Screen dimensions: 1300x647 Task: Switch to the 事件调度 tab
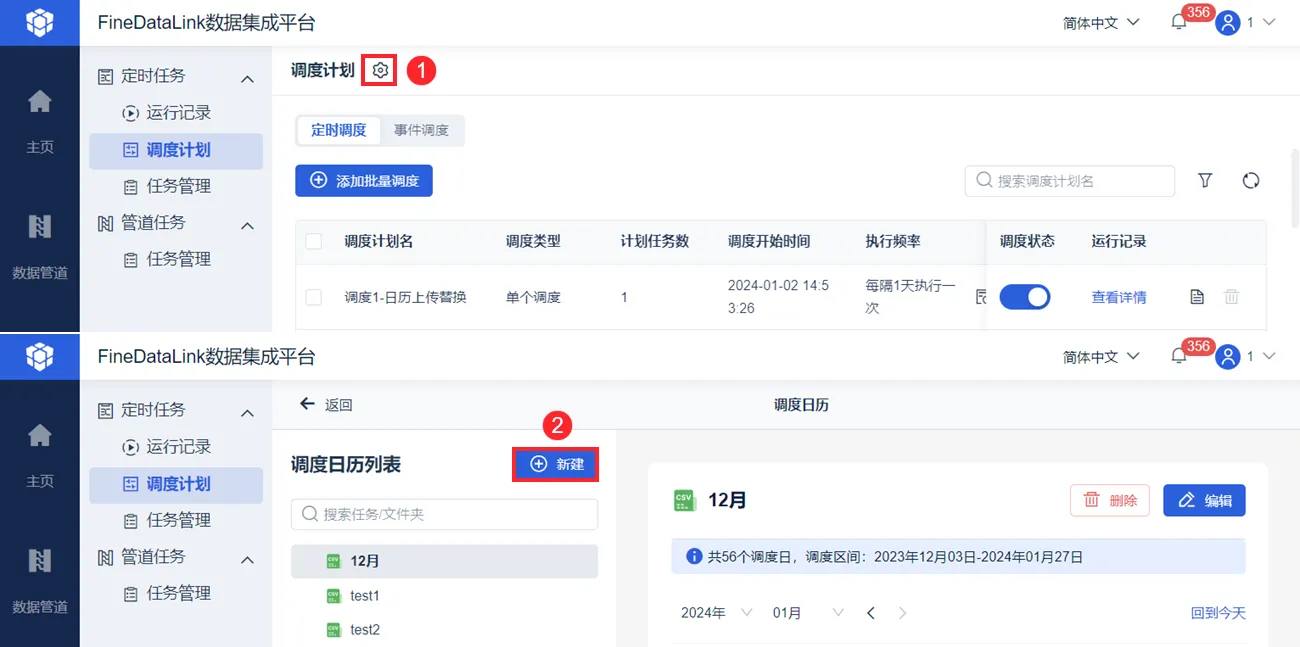pos(421,130)
